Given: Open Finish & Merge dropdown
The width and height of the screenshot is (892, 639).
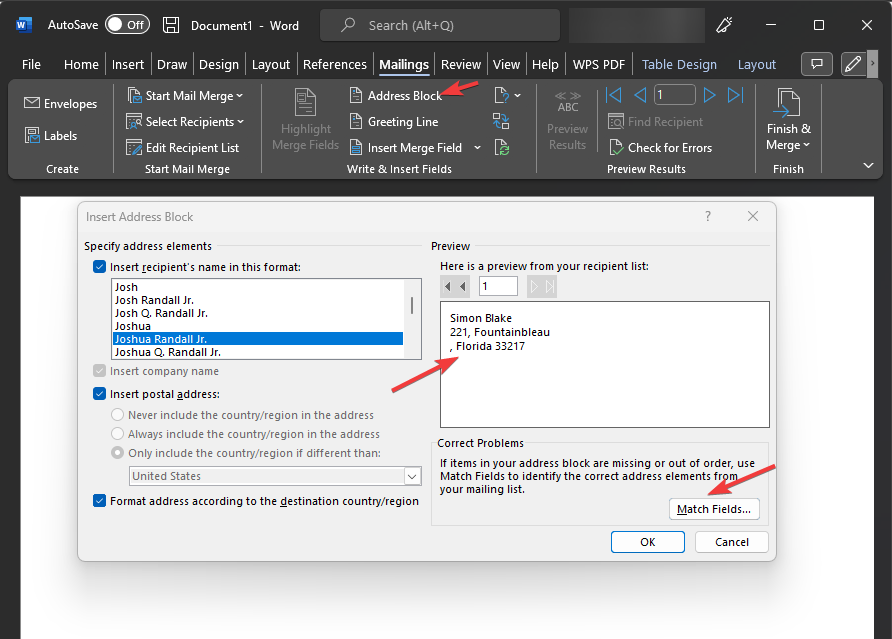Looking at the screenshot, I should point(788,120).
